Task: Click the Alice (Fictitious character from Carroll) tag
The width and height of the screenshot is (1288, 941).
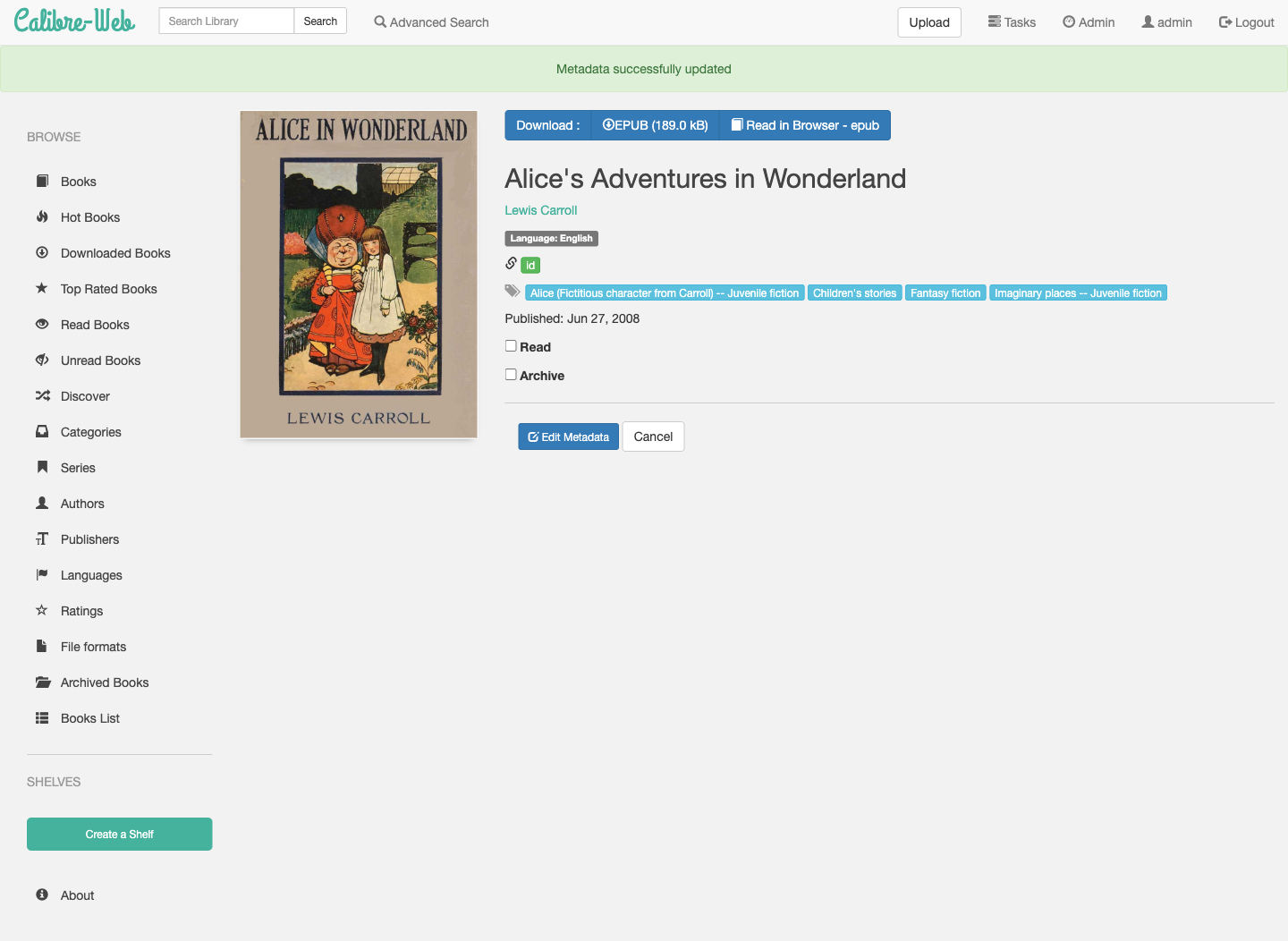Action: click(x=665, y=293)
